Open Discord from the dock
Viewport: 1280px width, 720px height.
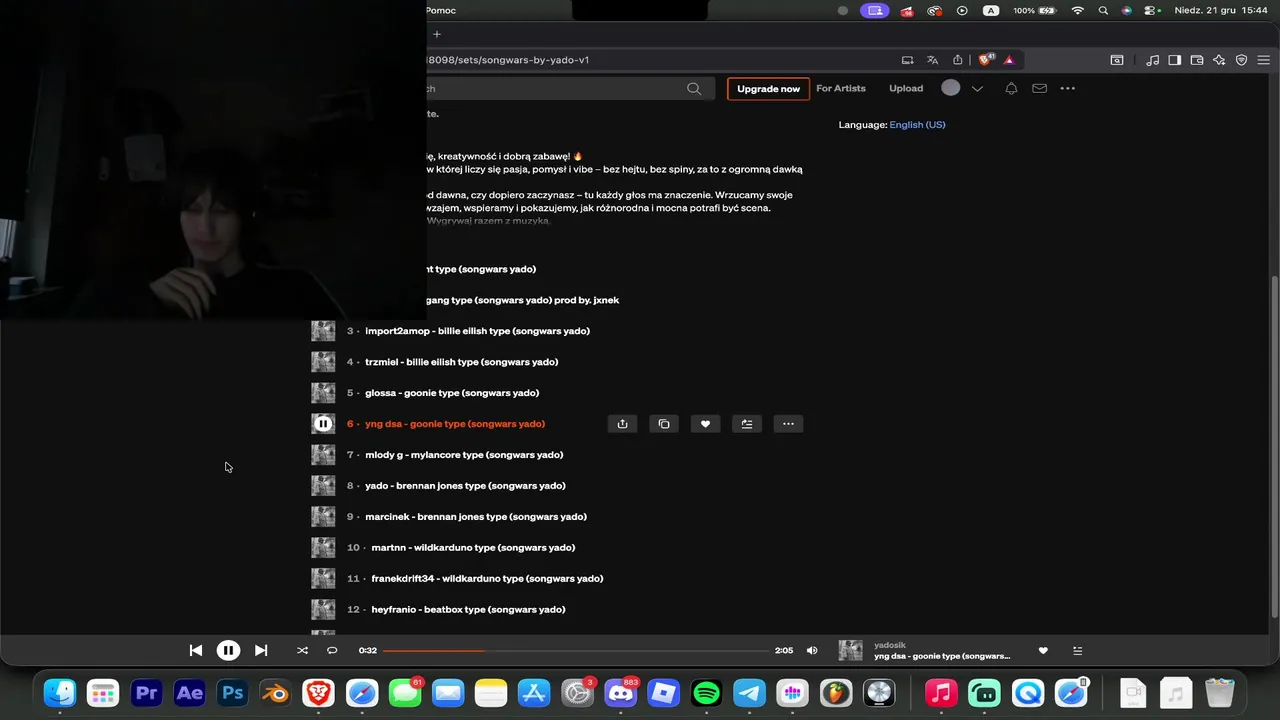click(620, 693)
